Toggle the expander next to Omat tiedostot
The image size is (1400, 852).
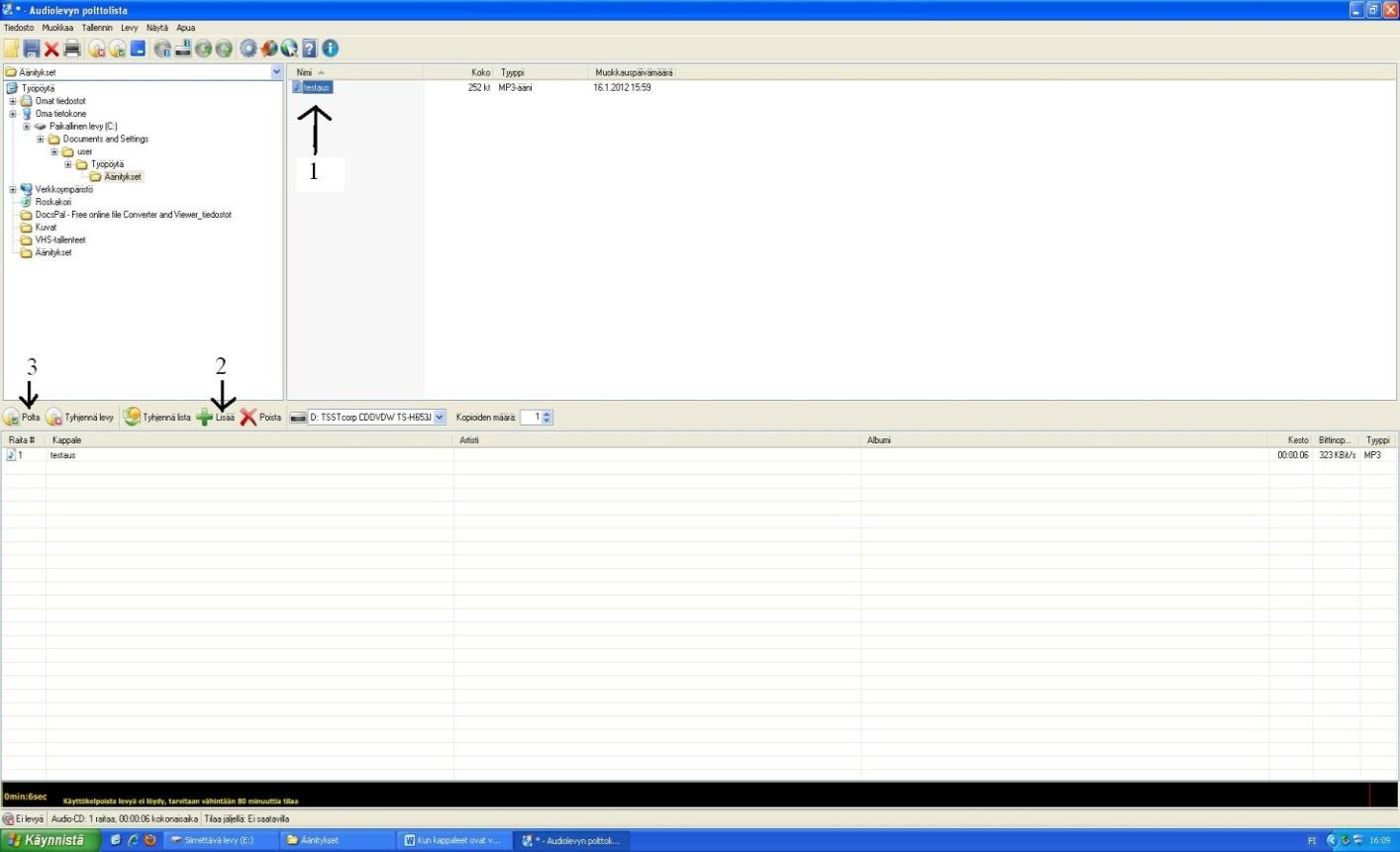click(13, 101)
